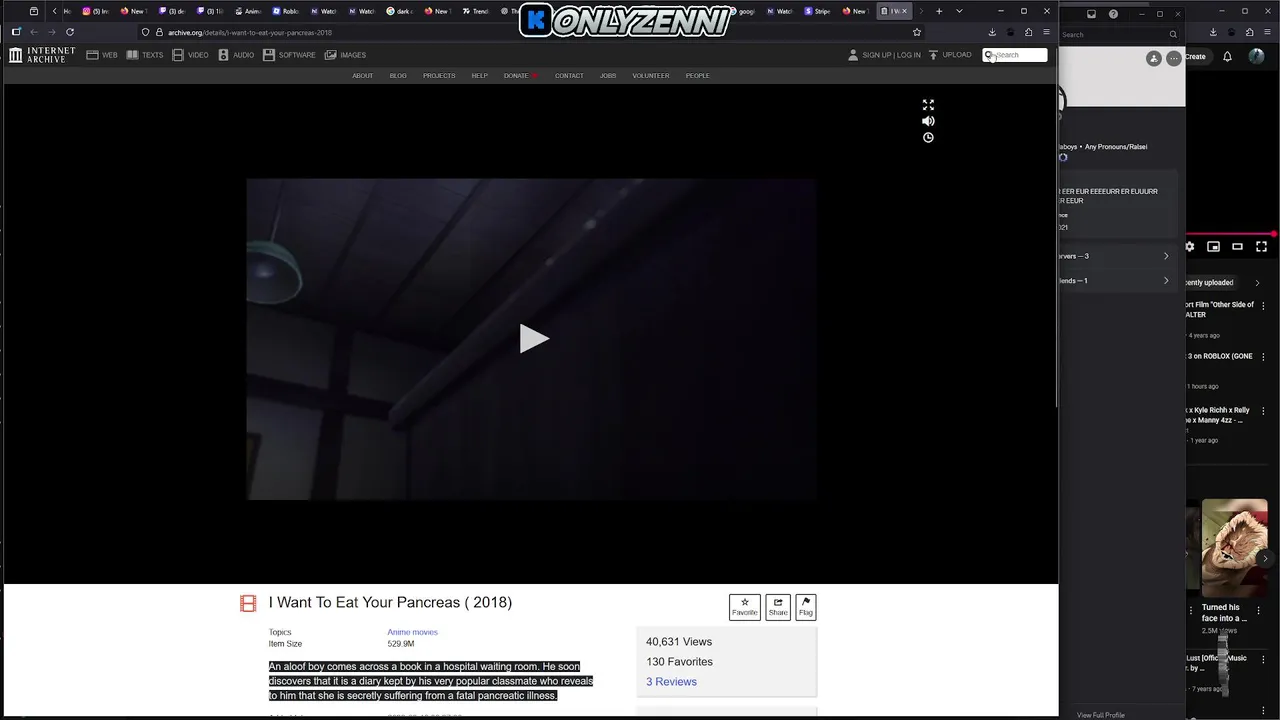Viewport: 1280px width, 720px height.
Task: Bookmark this page with the star icon
Action: (x=917, y=32)
